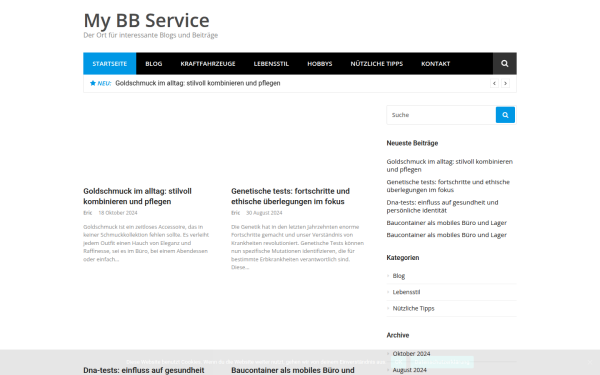
Task: Open the Datenschutzerklärung button in cookie bar
Action: pyautogui.click(x=442, y=362)
